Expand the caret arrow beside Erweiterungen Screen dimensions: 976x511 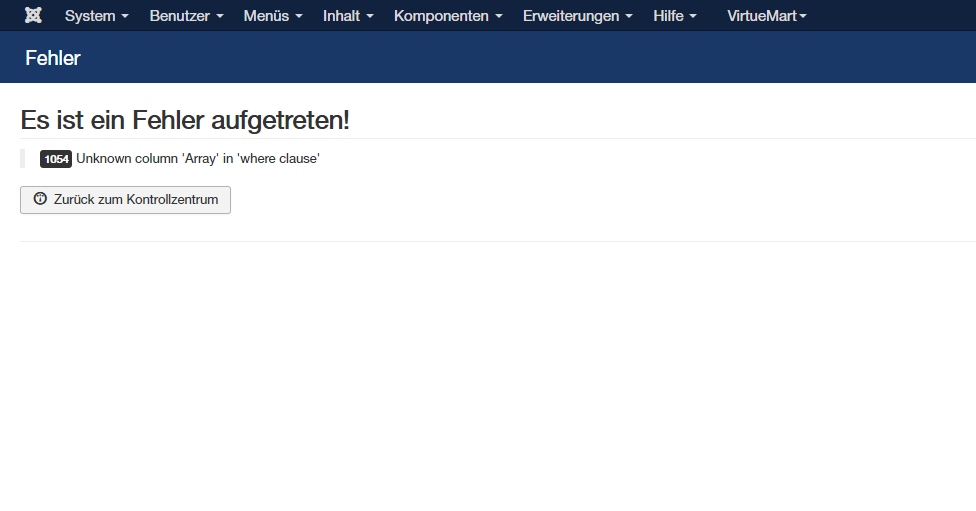628,17
